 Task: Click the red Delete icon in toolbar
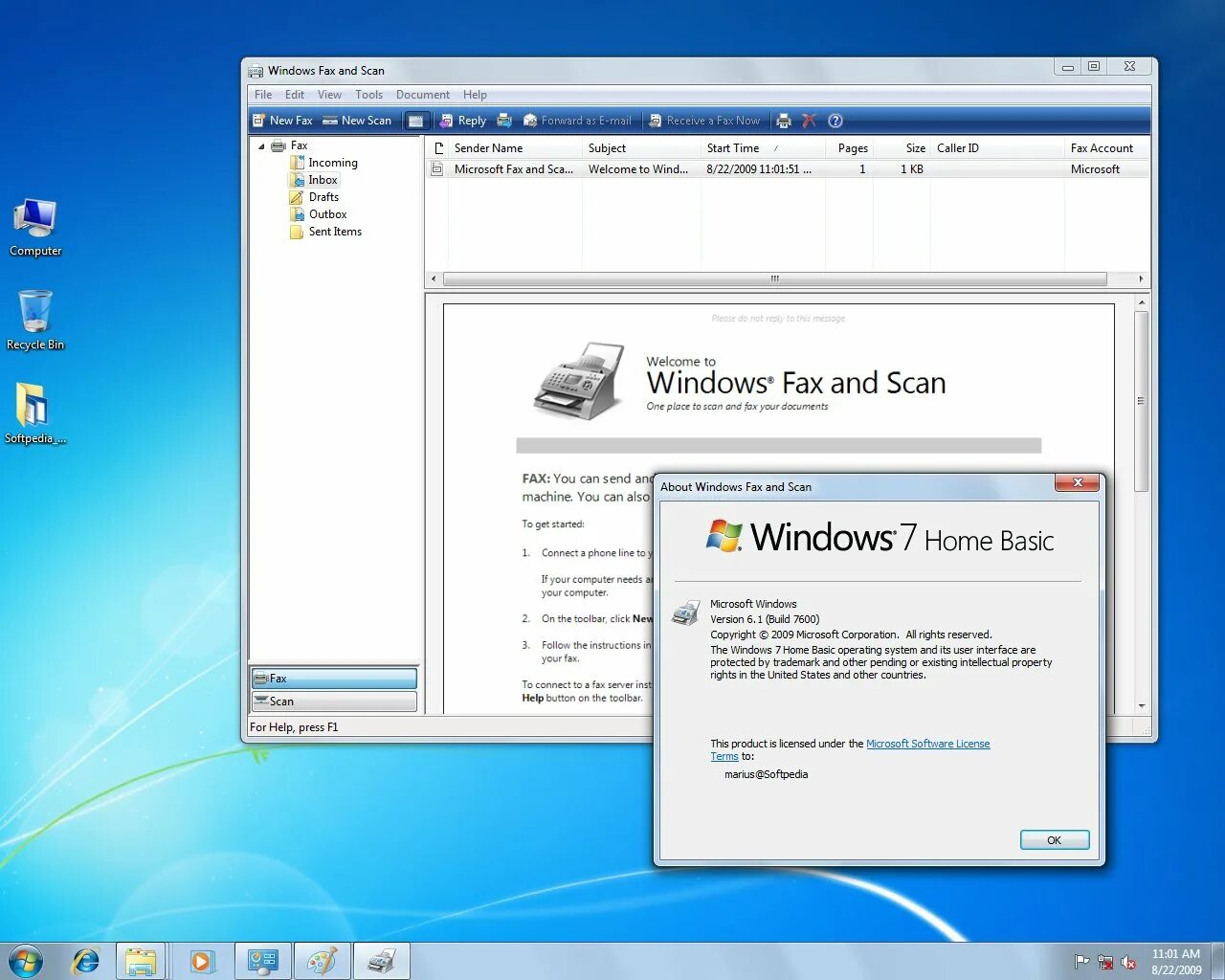click(x=809, y=121)
